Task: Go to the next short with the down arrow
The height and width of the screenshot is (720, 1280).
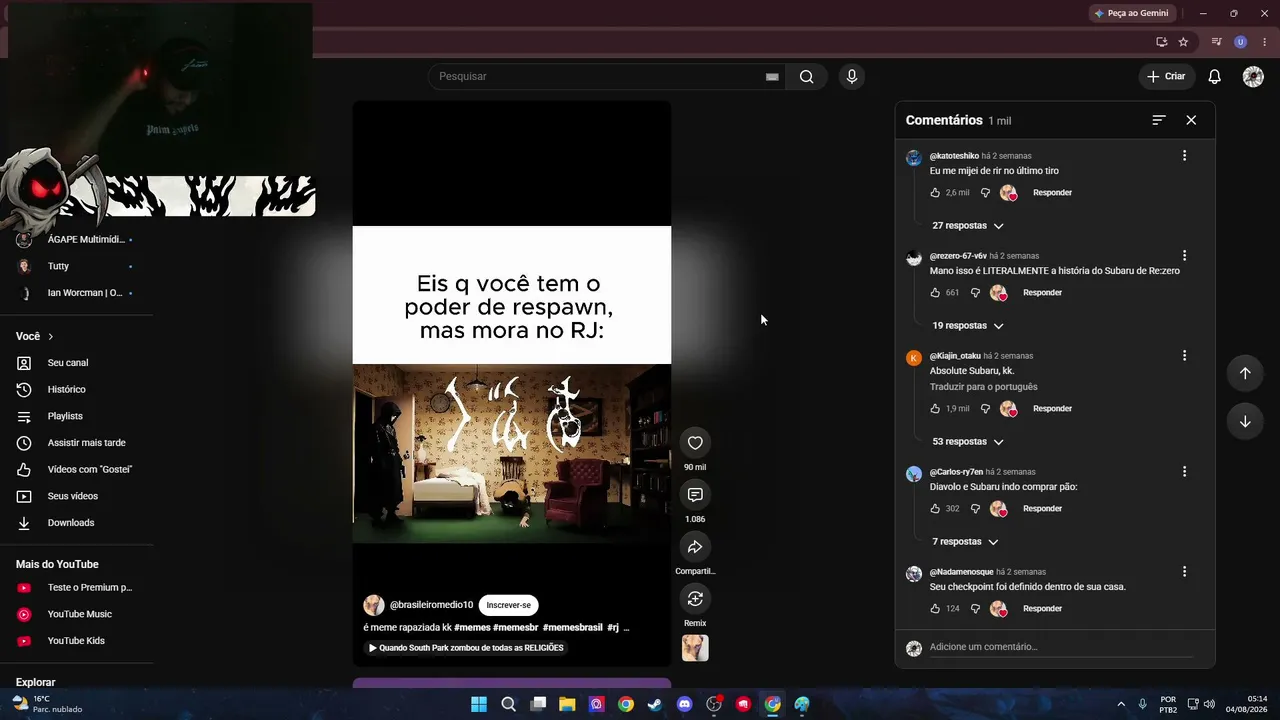Action: click(1245, 421)
